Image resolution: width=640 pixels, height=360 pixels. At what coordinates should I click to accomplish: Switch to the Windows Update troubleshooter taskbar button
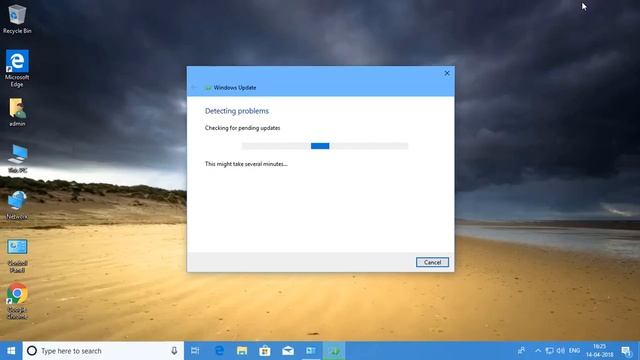click(x=334, y=351)
